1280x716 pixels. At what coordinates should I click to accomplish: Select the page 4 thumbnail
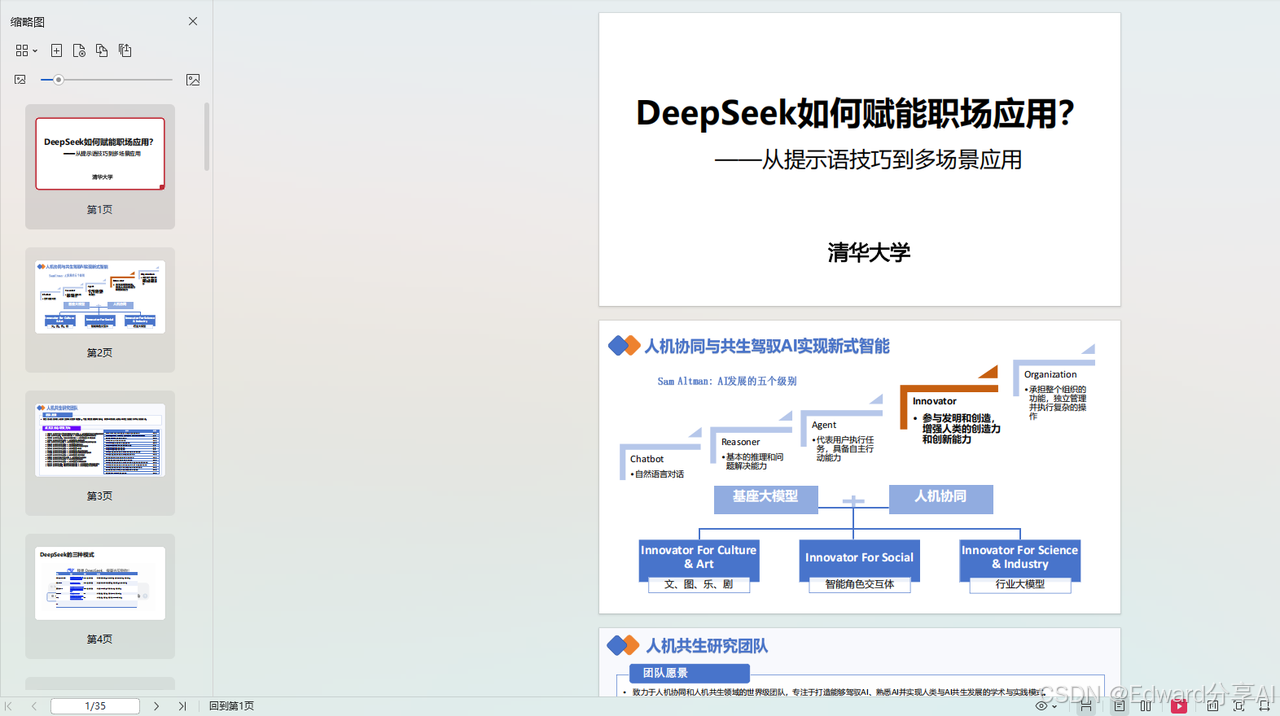[100, 583]
